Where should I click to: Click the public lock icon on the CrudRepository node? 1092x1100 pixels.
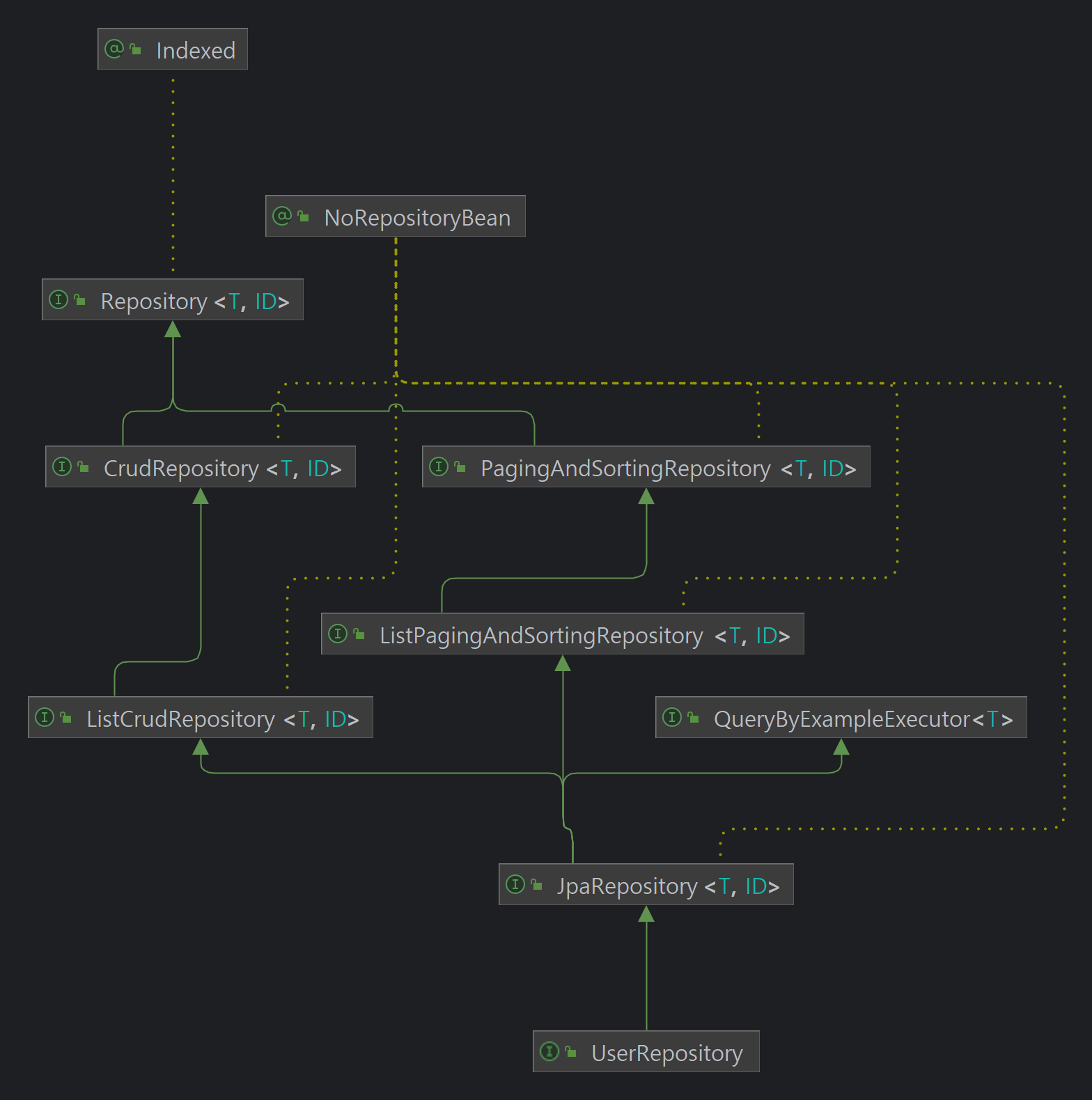pos(84,467)
